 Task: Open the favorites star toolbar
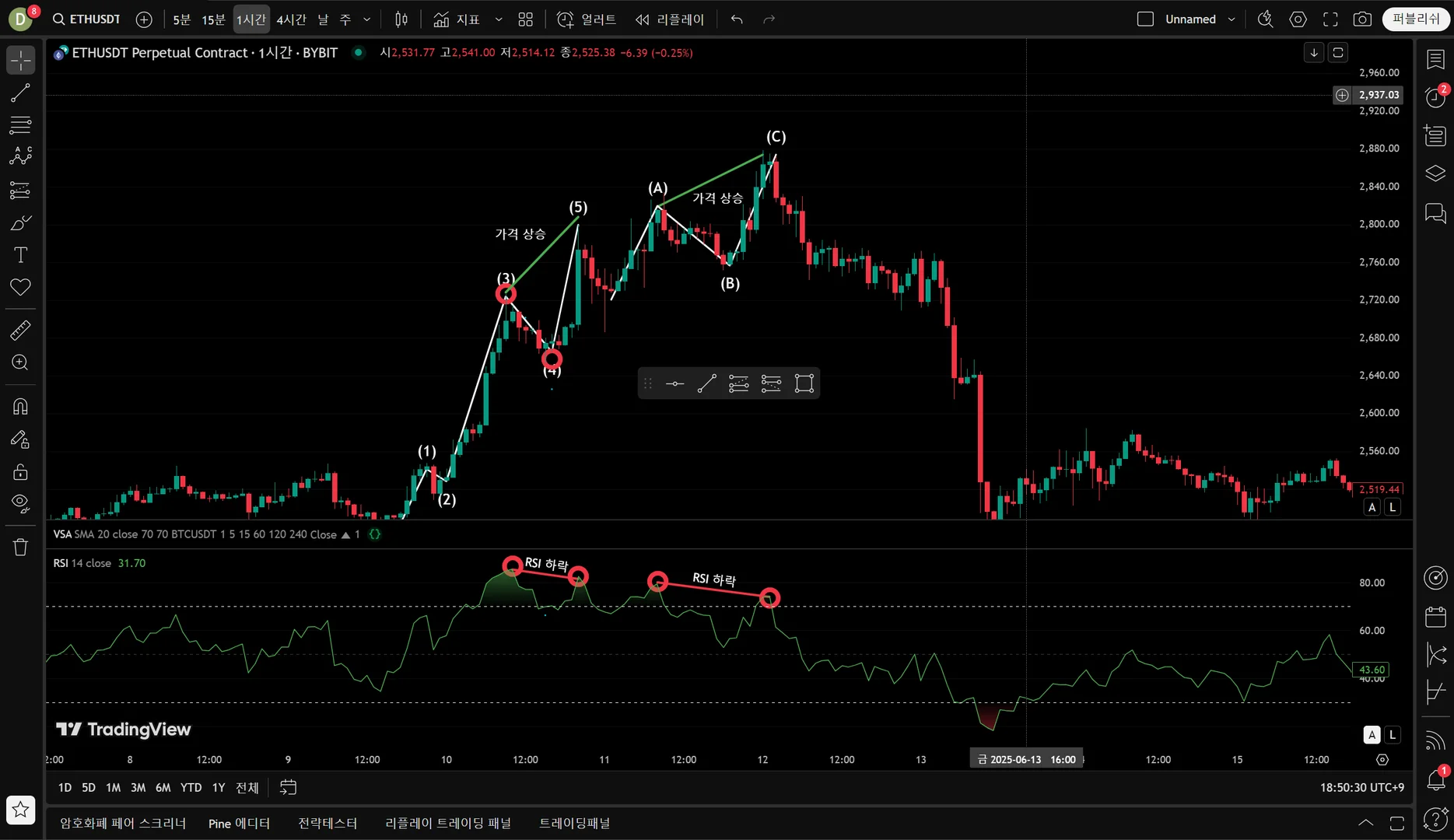click(21, 810)
